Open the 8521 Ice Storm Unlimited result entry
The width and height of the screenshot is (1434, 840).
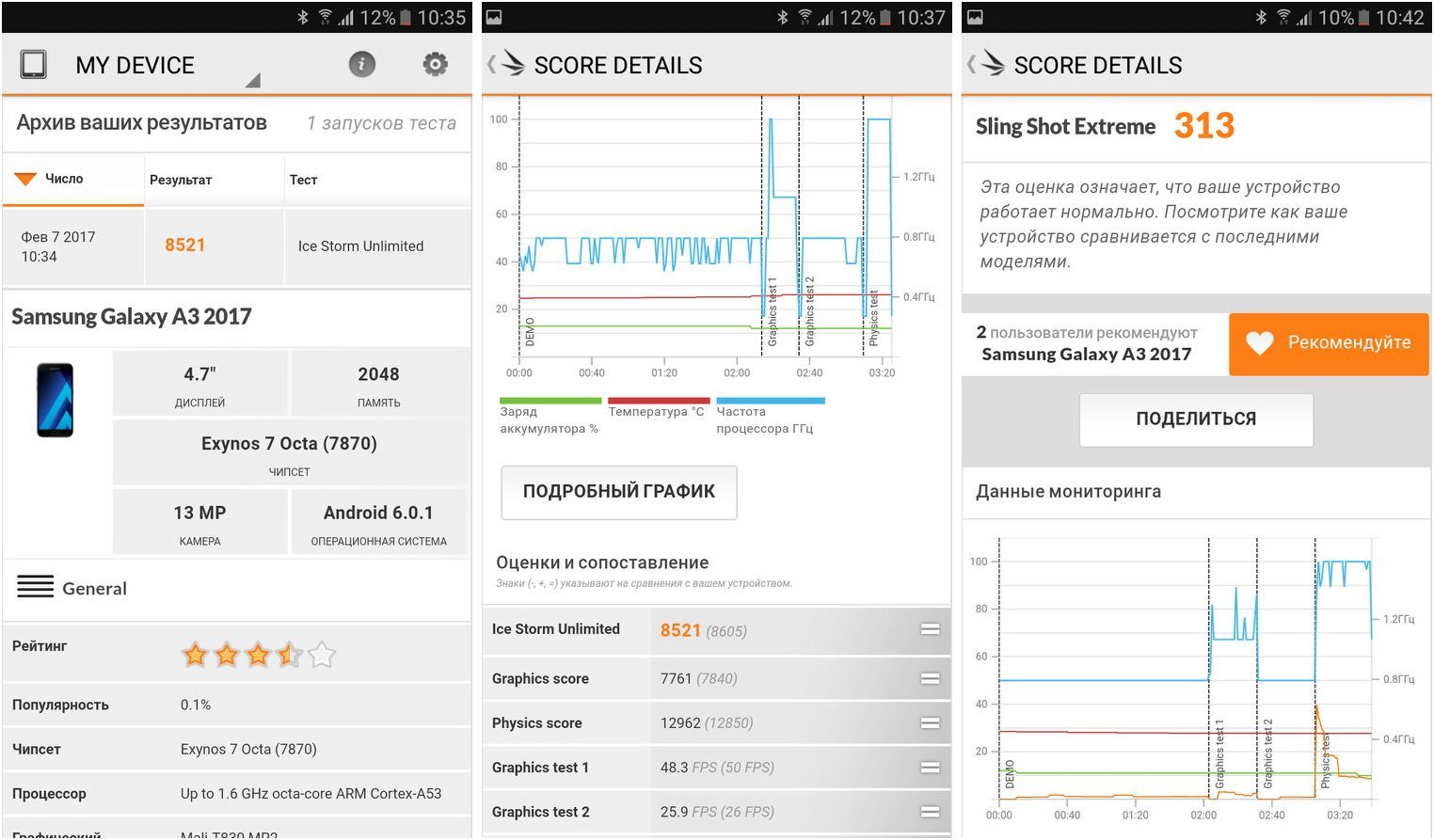[185, 246]
